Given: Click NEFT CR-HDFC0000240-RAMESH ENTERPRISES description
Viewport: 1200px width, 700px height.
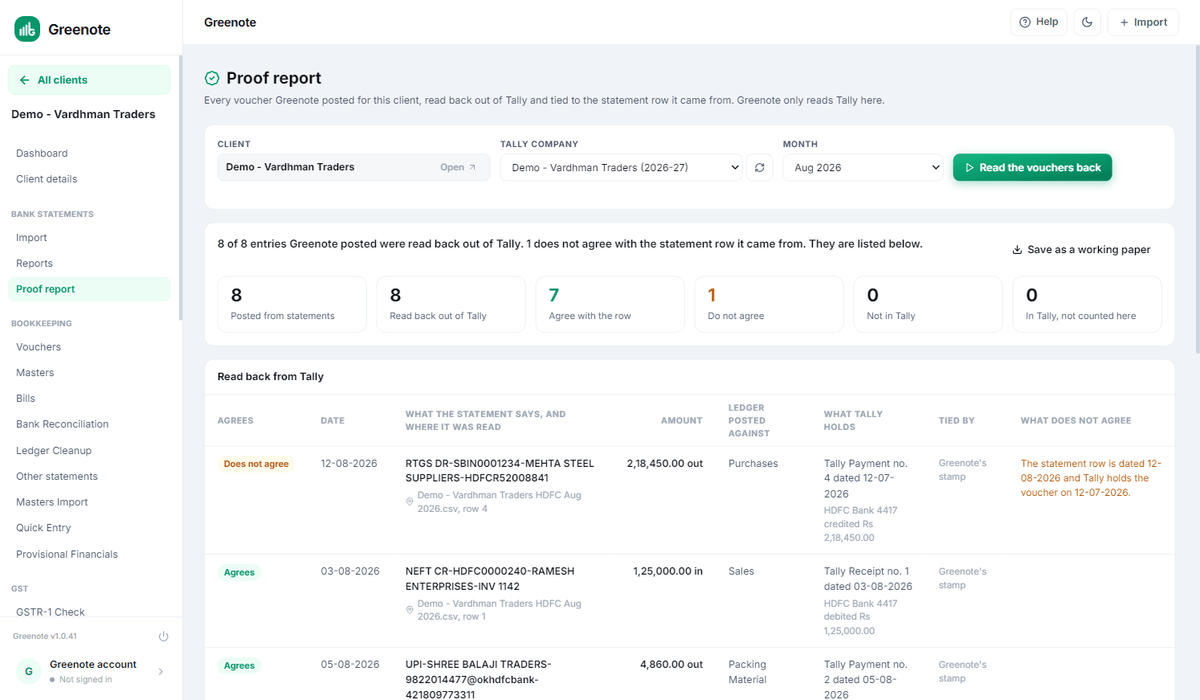Looking at the screenshot, I should tap(492, 579).
